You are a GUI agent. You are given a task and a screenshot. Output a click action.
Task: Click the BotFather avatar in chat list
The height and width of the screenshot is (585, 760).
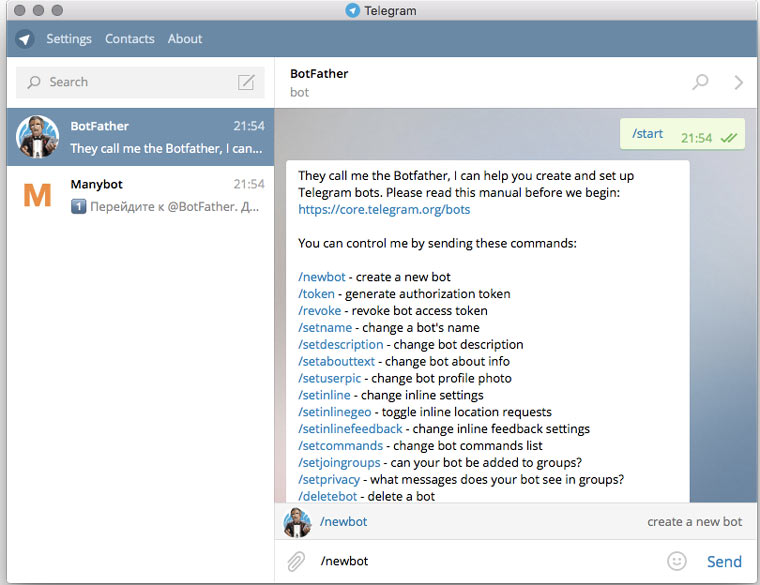(37, 137)
